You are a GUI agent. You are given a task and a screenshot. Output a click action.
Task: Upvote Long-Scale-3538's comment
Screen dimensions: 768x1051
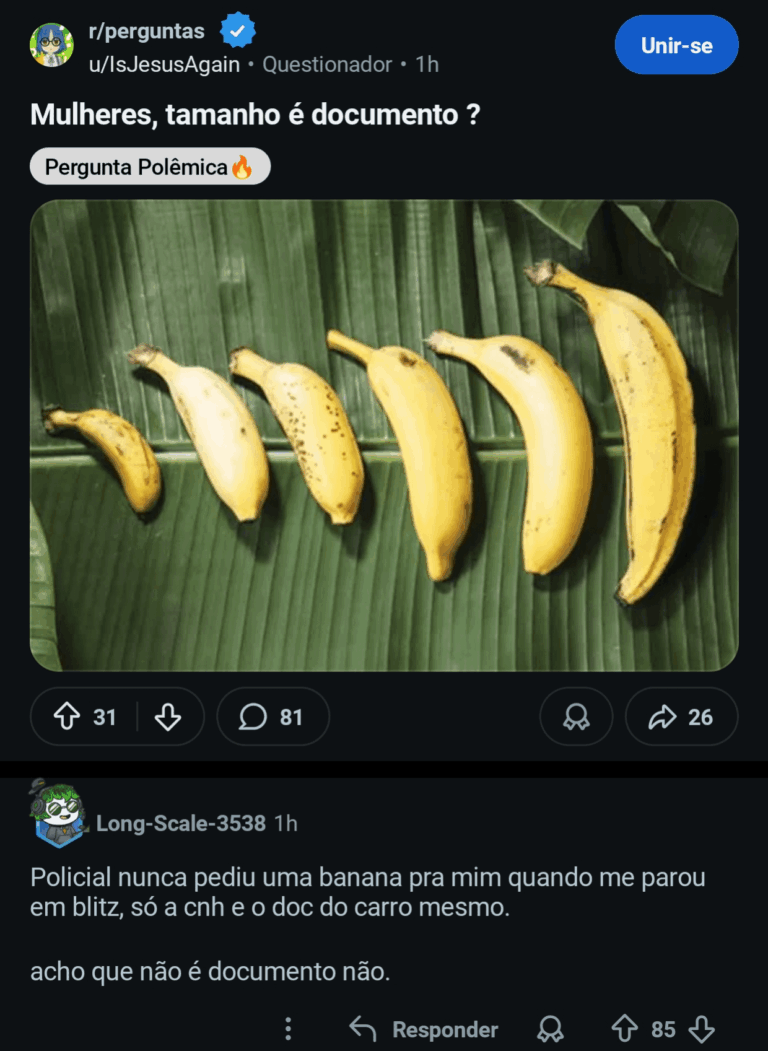[624, 1029]
